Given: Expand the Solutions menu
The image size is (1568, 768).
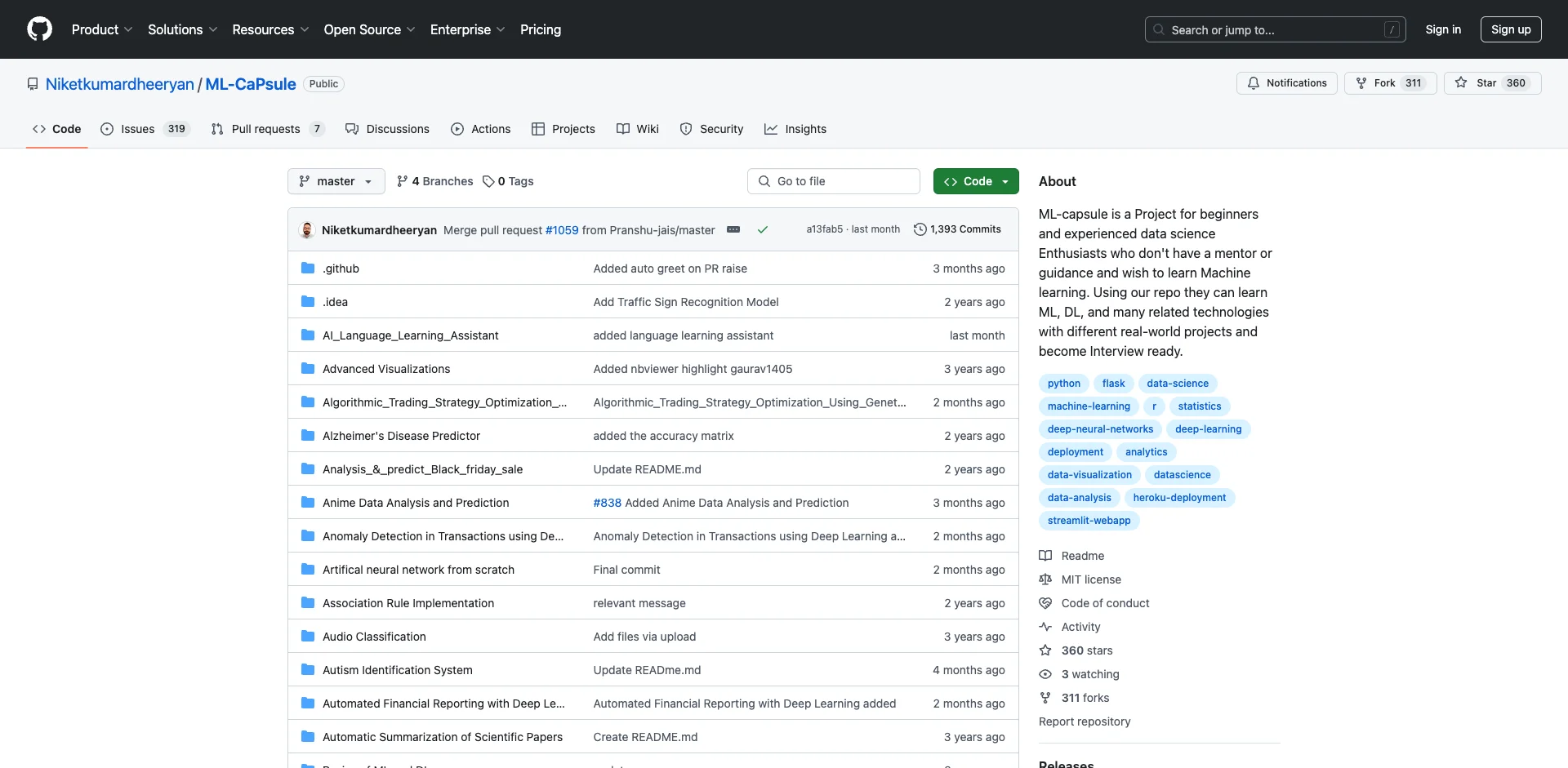Looking at the screenshot, I should (183, 29).
